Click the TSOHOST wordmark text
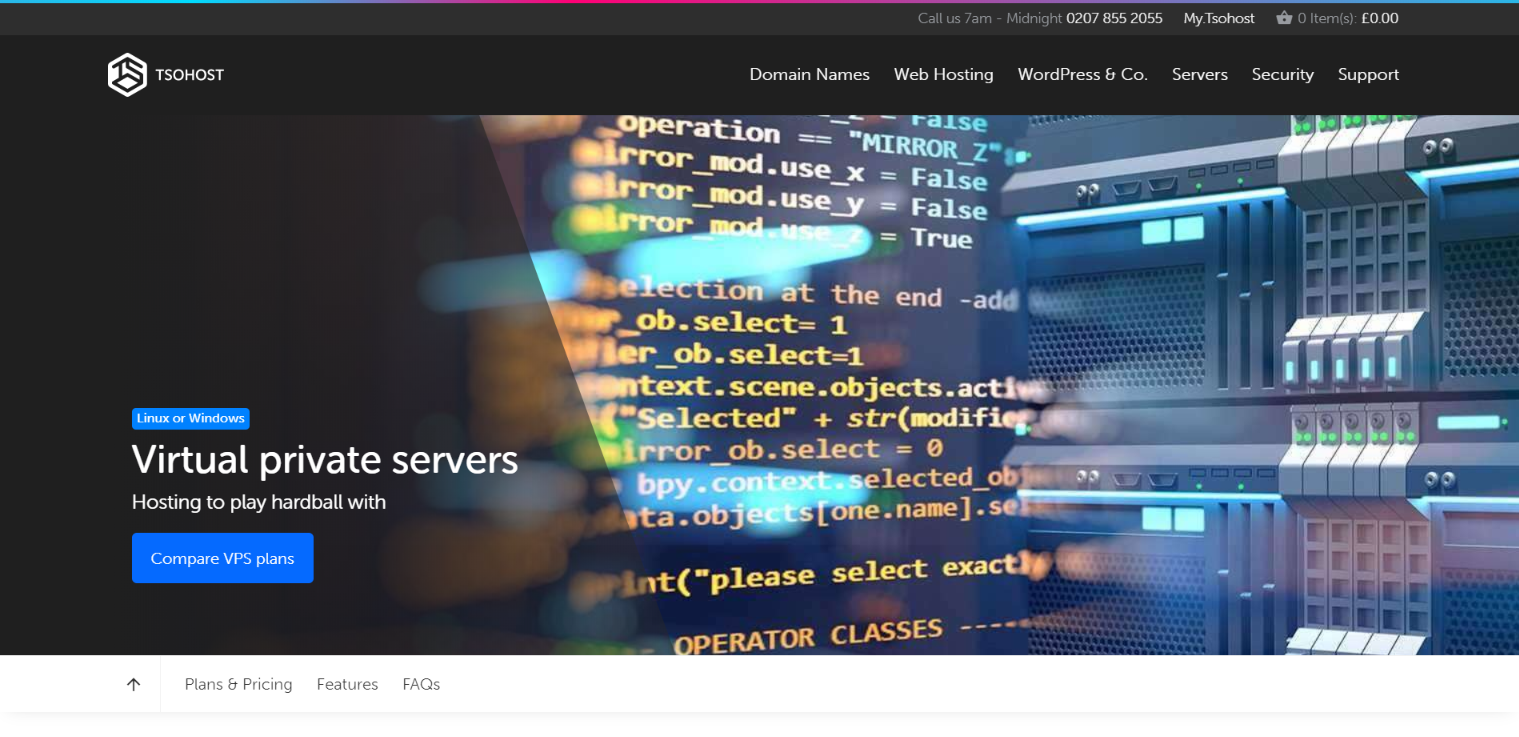The height and width of the screenshot is (737, 1519). tap(189, 75)
